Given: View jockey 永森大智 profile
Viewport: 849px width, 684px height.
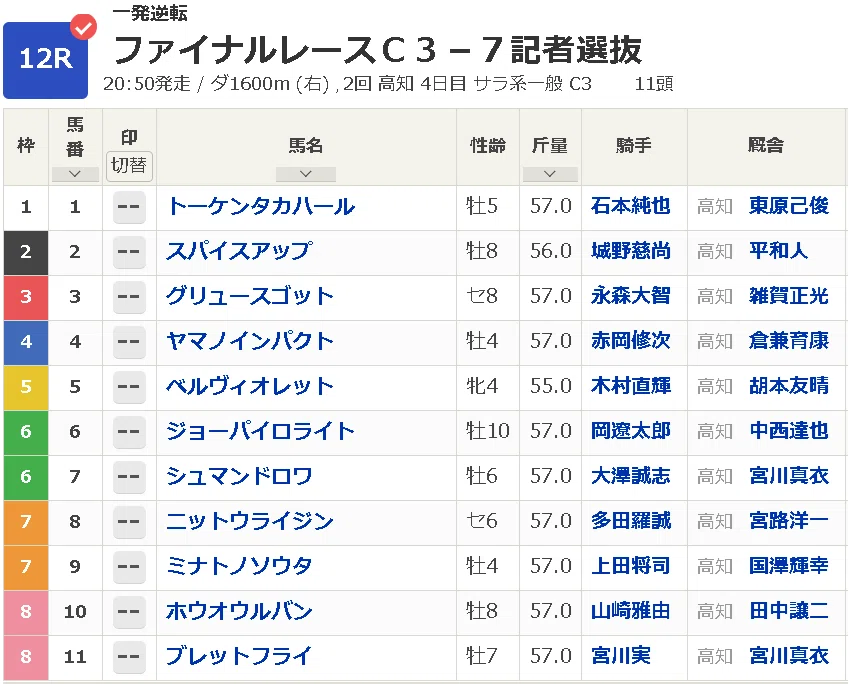Looking at the screenshot, I should click(631, 296).
